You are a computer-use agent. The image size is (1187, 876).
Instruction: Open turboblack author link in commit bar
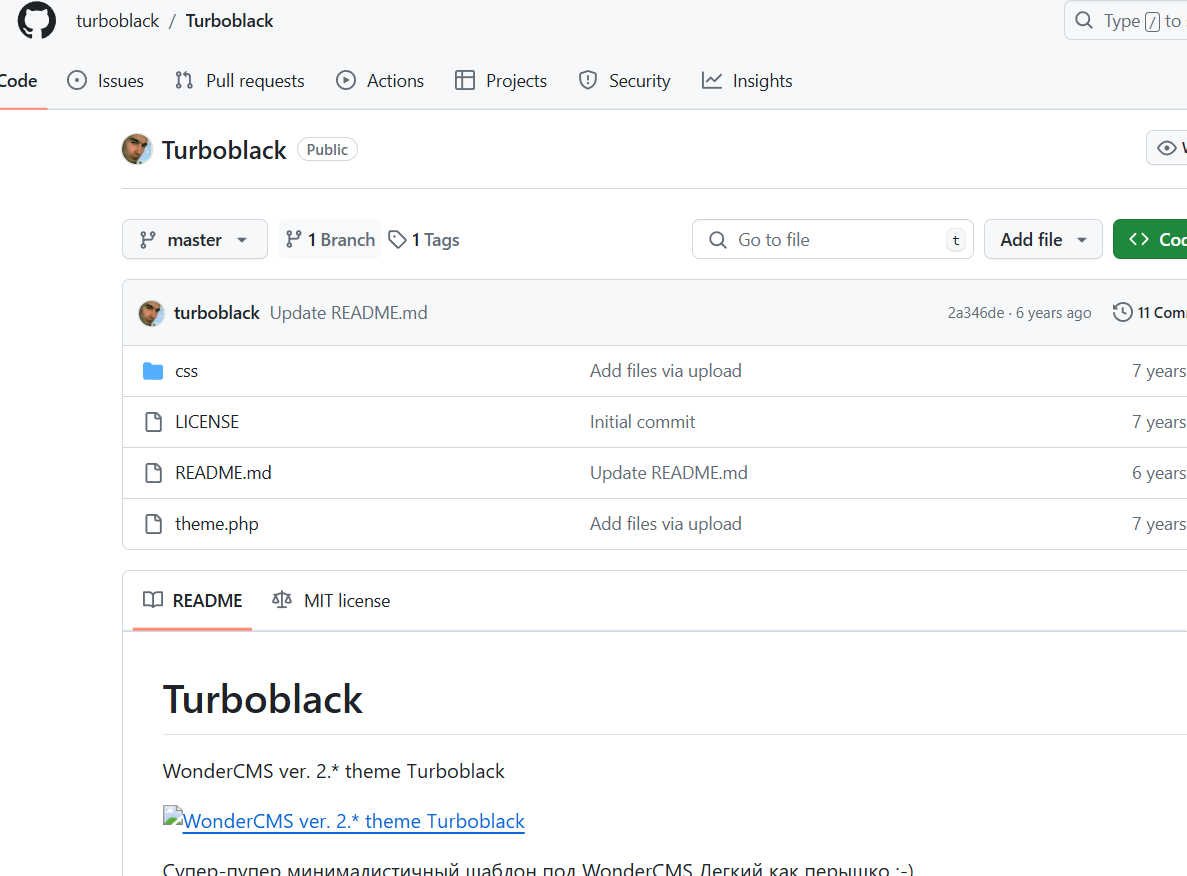[217, 313]
